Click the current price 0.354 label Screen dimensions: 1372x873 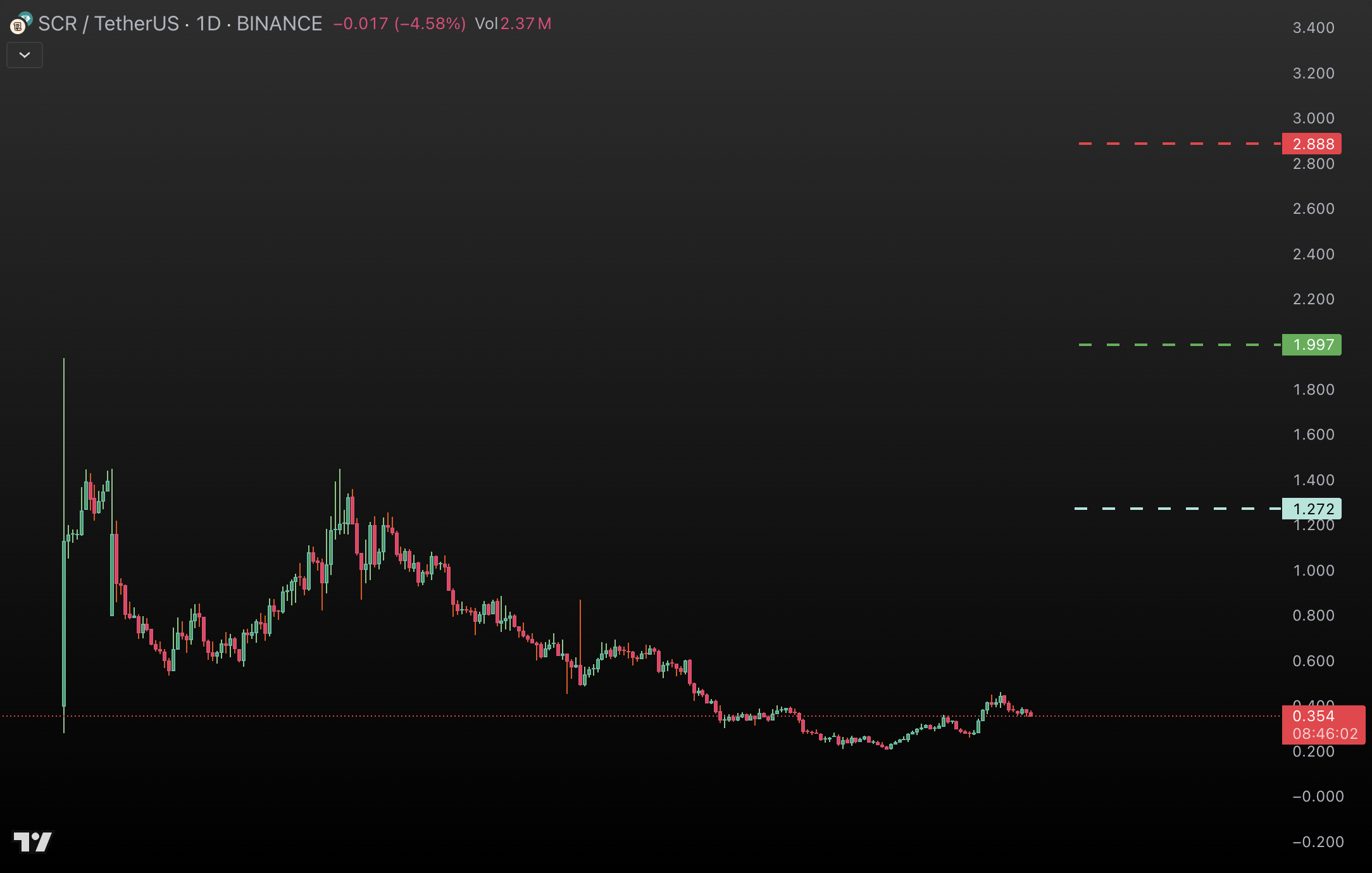1313,716
